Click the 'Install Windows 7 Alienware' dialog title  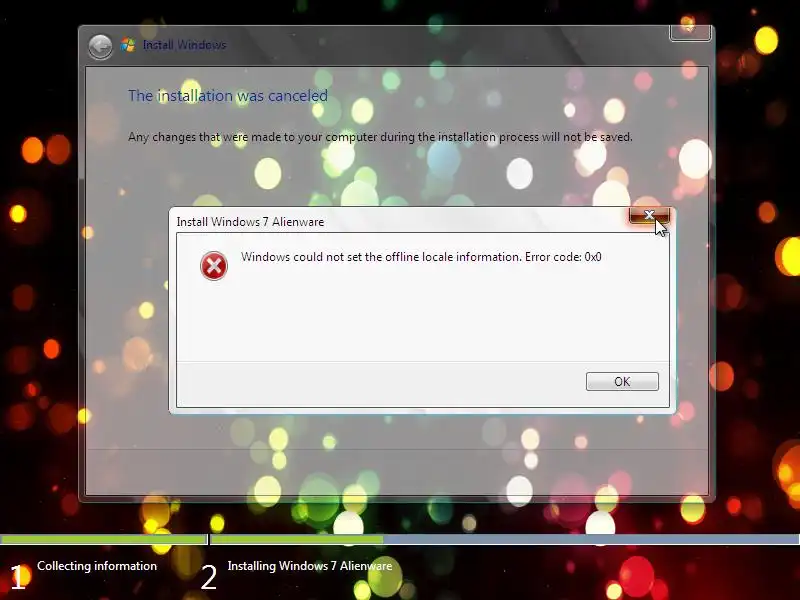(250, 222)
